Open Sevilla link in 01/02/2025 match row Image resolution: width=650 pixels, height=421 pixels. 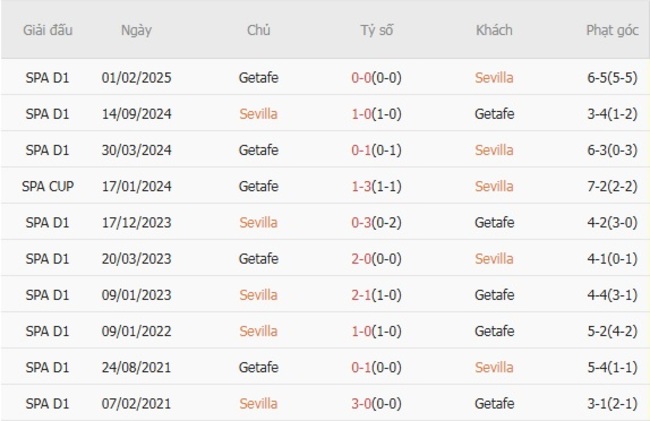(494, 77)
